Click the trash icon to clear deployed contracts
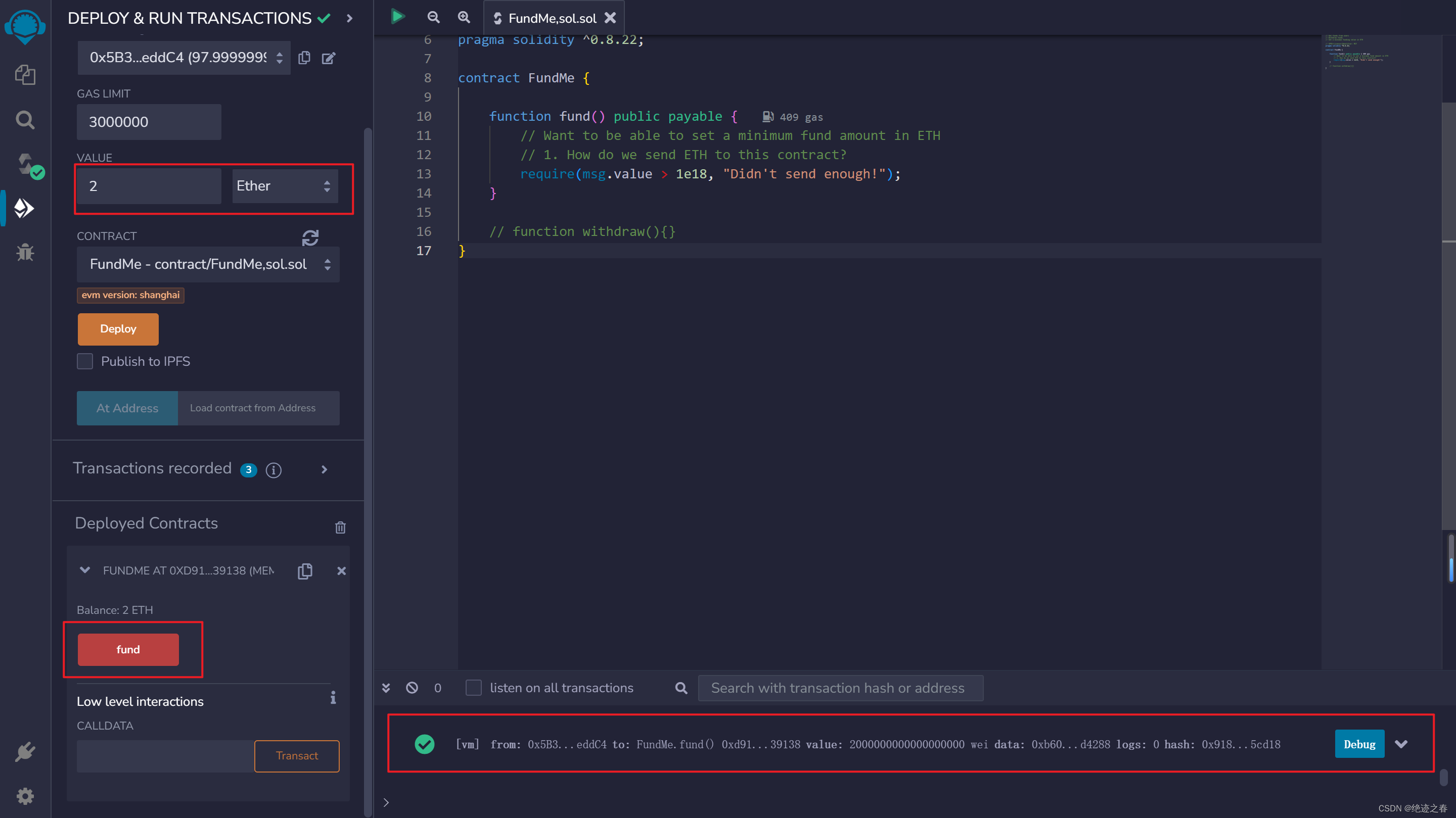Screen dimensions: 1456x818 pyautogui.click(x=340, y=527)
